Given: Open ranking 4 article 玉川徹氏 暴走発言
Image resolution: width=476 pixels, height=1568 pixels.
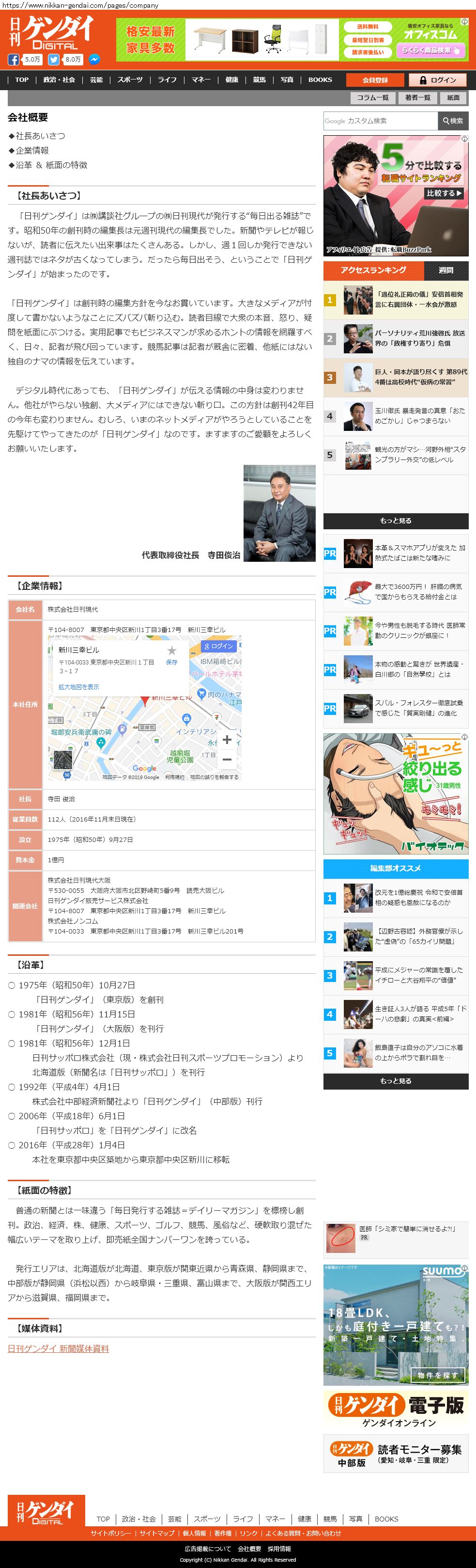Looking at the screenshot, I should [x=396, y=416].
